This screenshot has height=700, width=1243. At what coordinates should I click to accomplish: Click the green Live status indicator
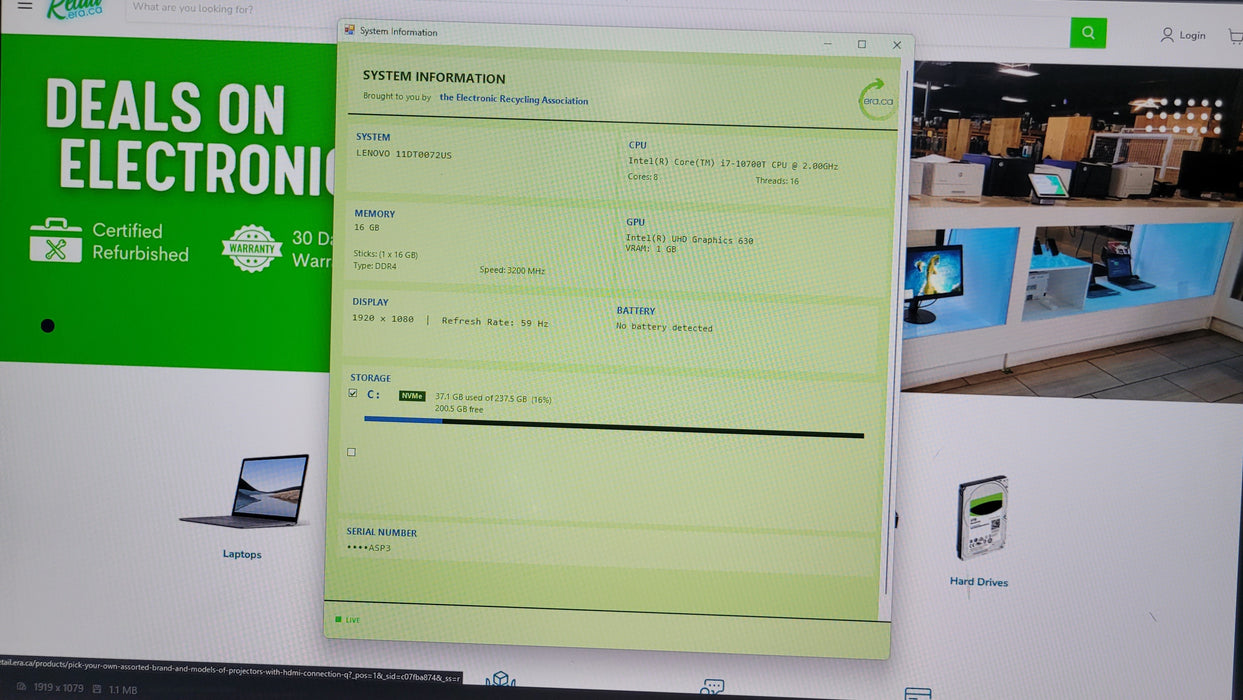tap(338, 619)
